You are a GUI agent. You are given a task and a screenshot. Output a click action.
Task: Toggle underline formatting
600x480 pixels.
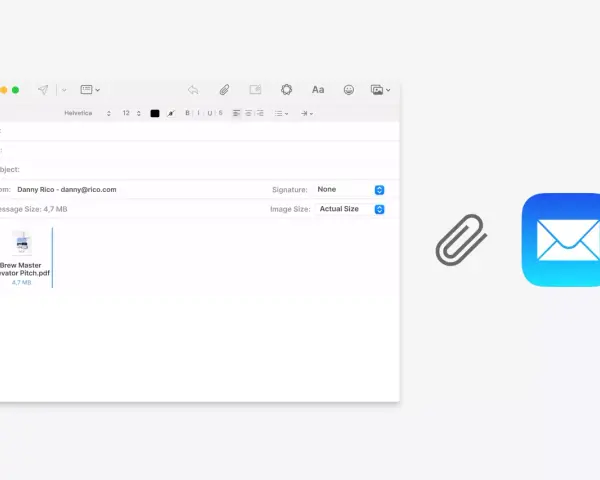click(x=210, y=113)
